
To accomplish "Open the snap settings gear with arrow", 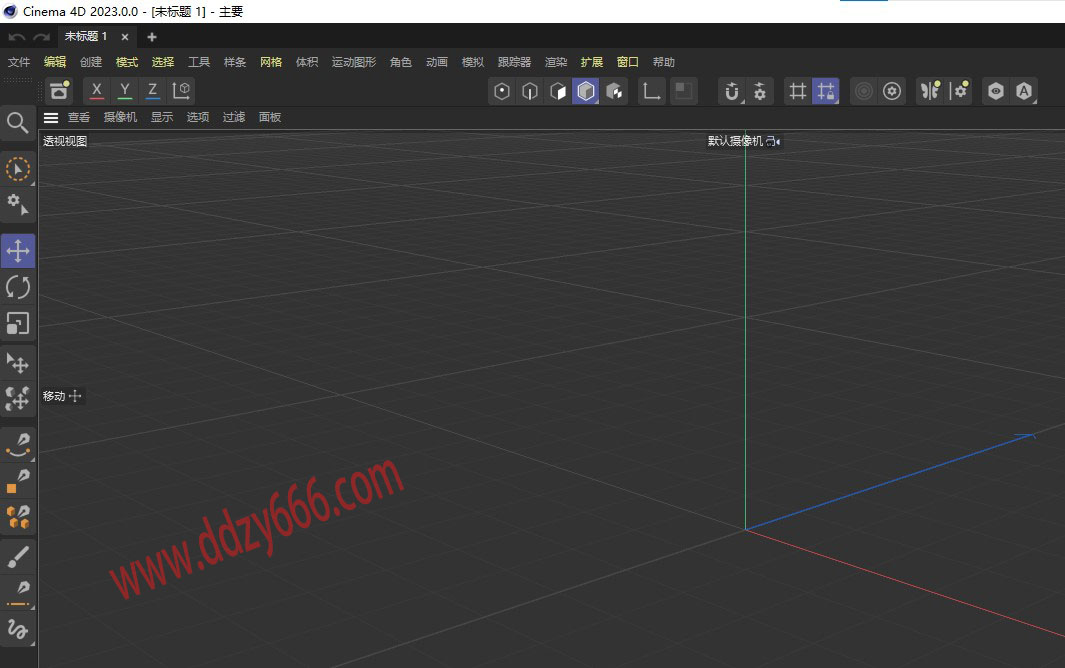I will (x=760, y=91).
